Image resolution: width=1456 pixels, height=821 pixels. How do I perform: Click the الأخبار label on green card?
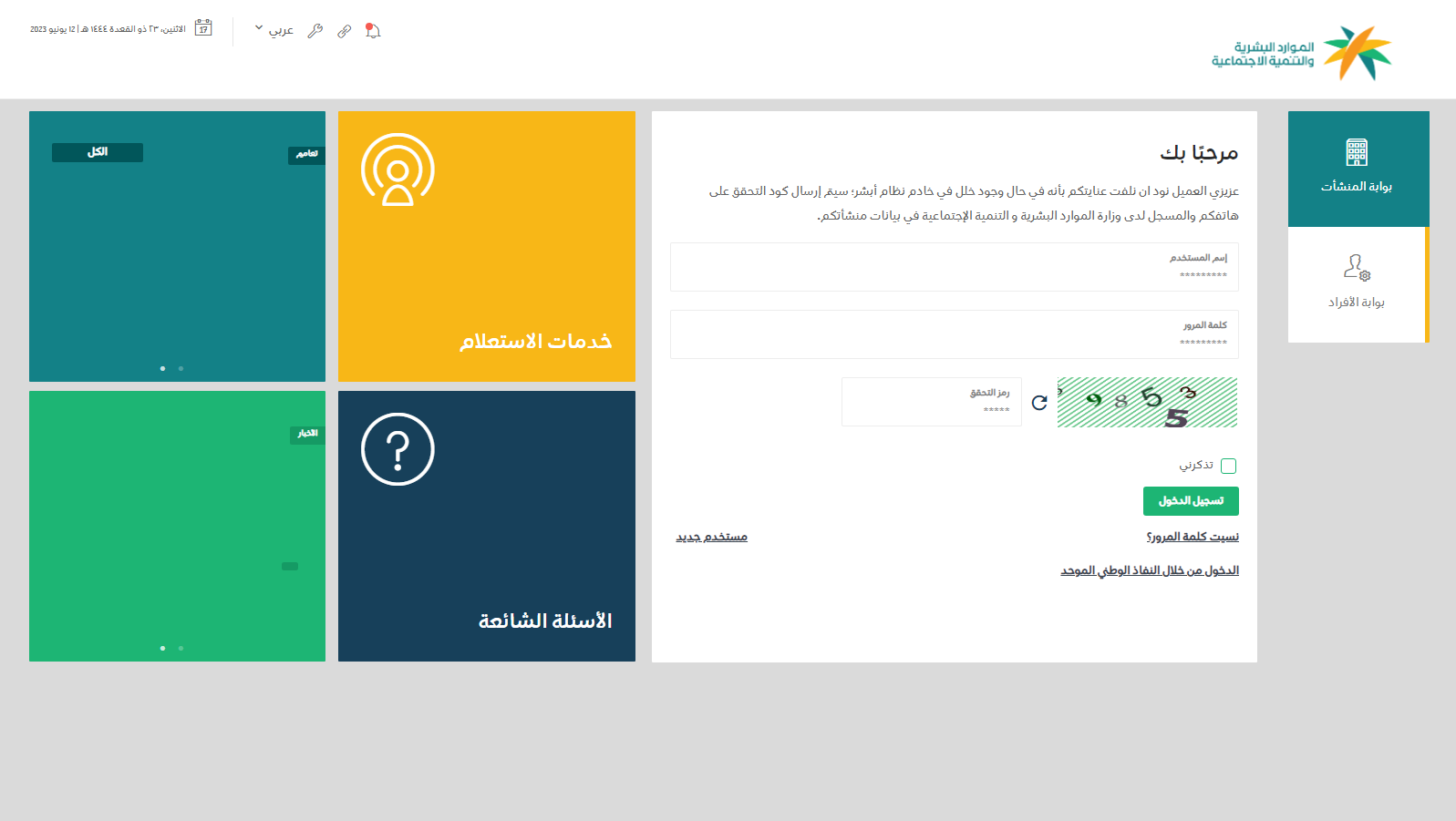pyautogui.click(x=307, y=434)
